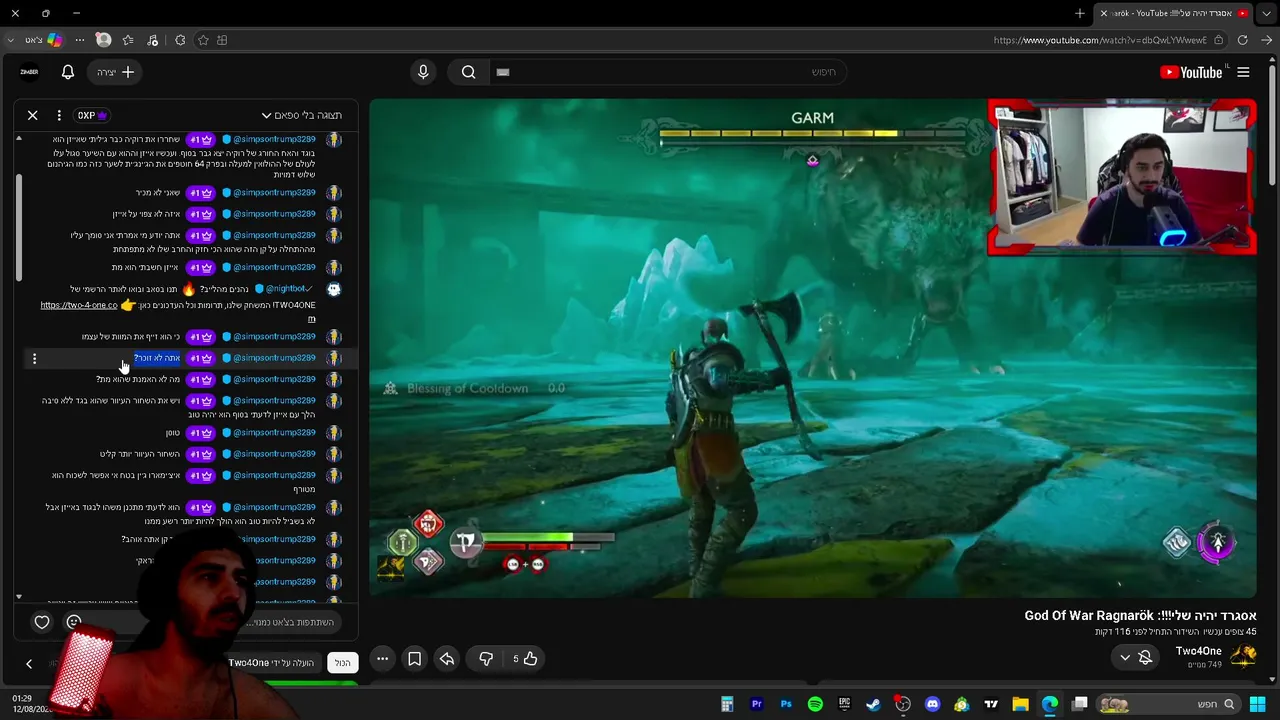Image resolution: width=1280 pixels, height=720 pixels.
Task: Click the God Of War Ragnarök video title
Action: point(1140,615)
